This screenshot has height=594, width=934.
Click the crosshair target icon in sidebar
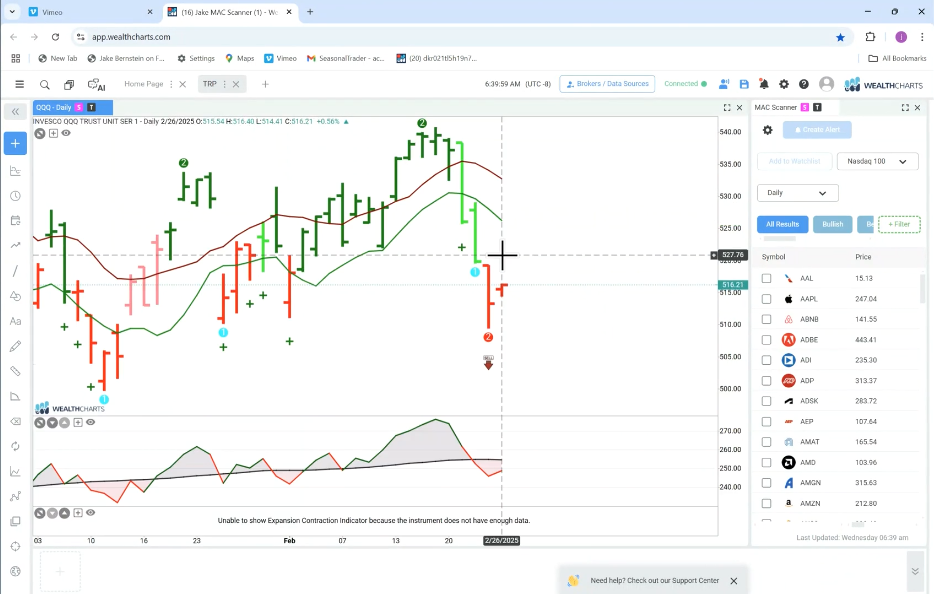[15, 546]
